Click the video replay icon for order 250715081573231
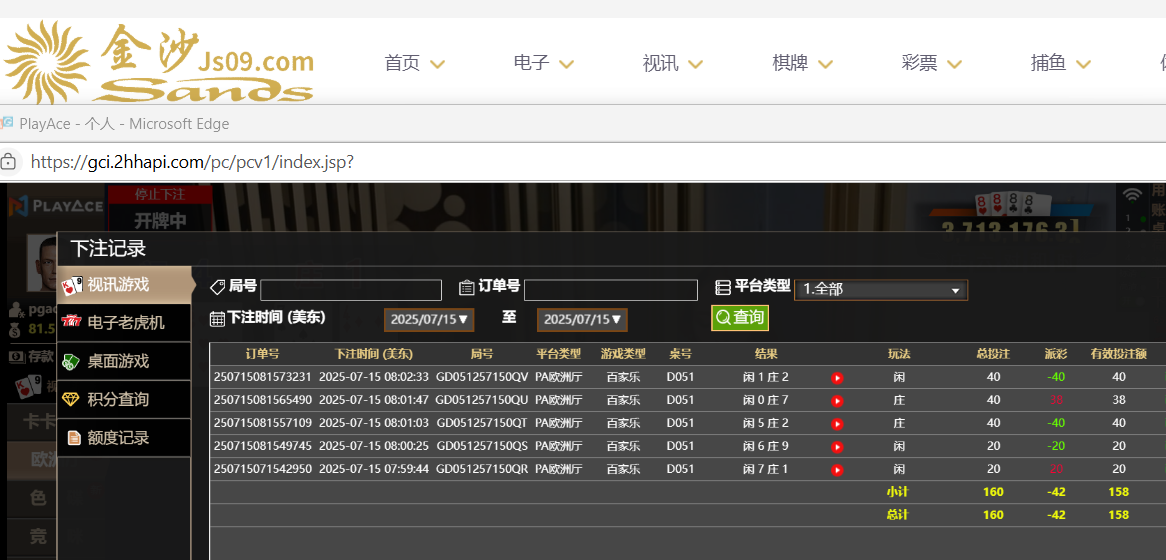Viewport: 1166px width, 560px height. click(837, 378)
